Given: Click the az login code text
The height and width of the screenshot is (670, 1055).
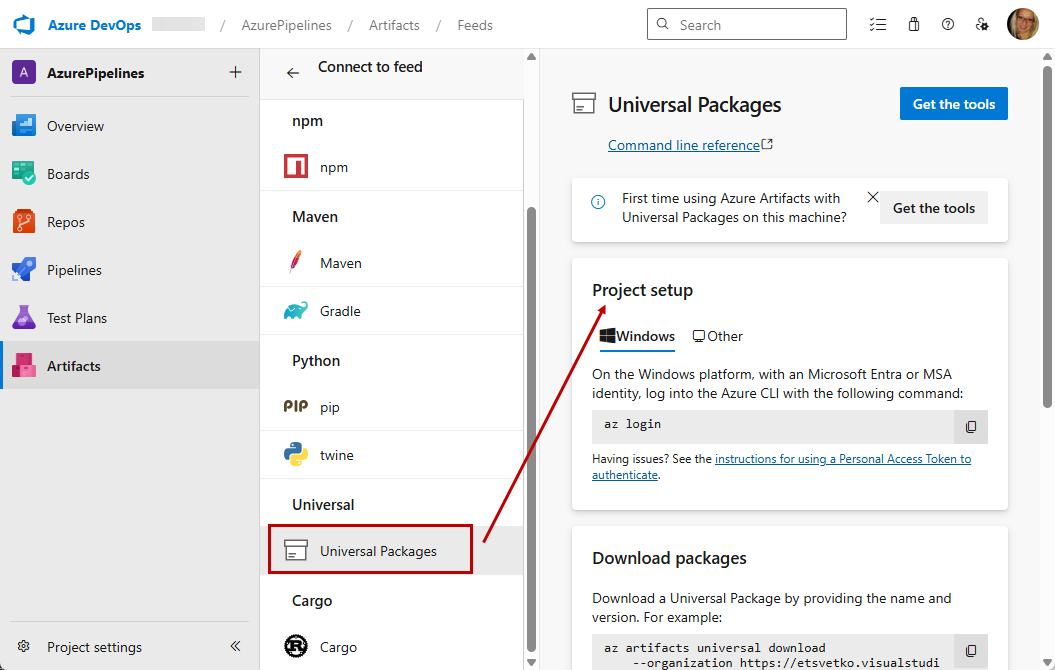Looking at the screenshot, I should pyautogui.click(x=632, y=424).
